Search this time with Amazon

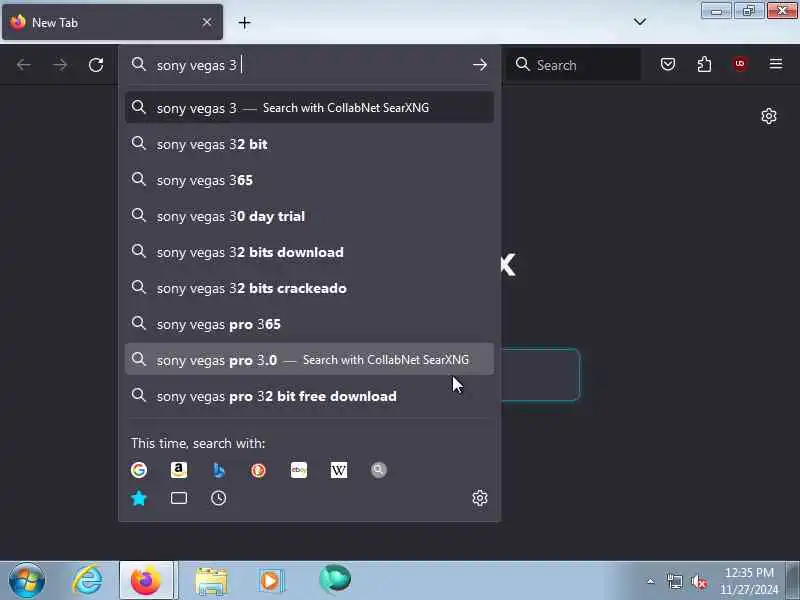point(179,470)
